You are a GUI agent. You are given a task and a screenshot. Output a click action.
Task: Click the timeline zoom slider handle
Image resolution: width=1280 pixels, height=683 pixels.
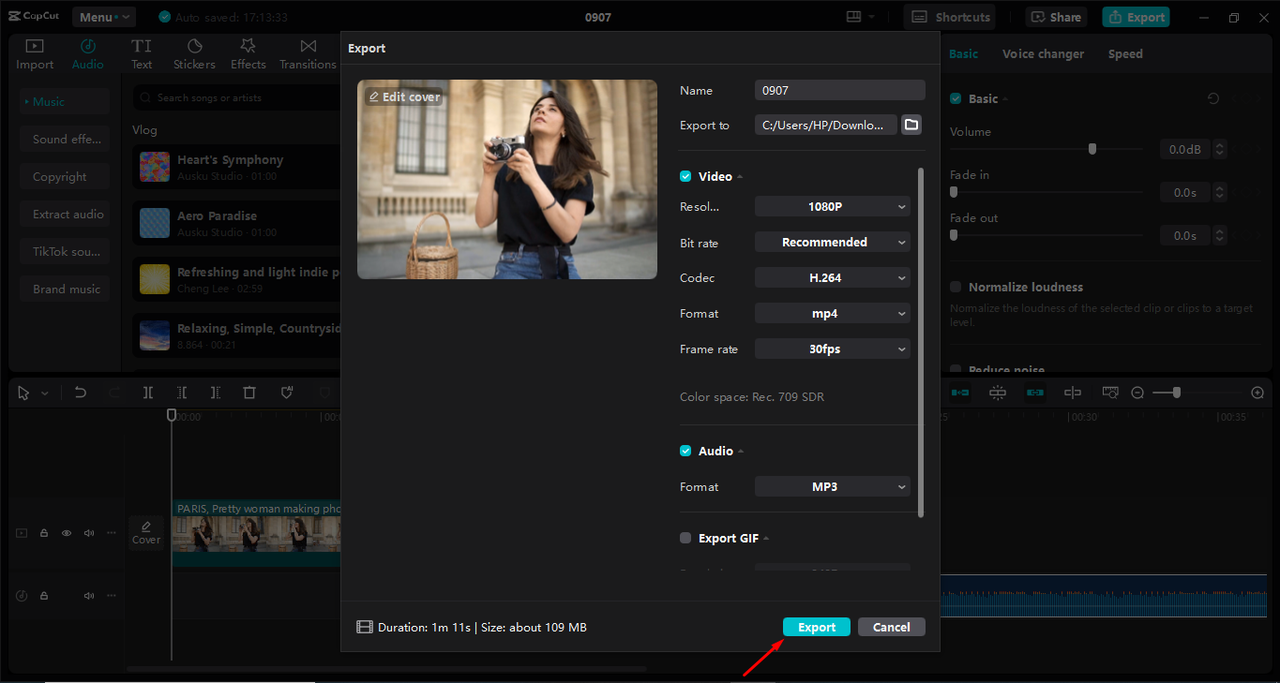point(1177,393)
